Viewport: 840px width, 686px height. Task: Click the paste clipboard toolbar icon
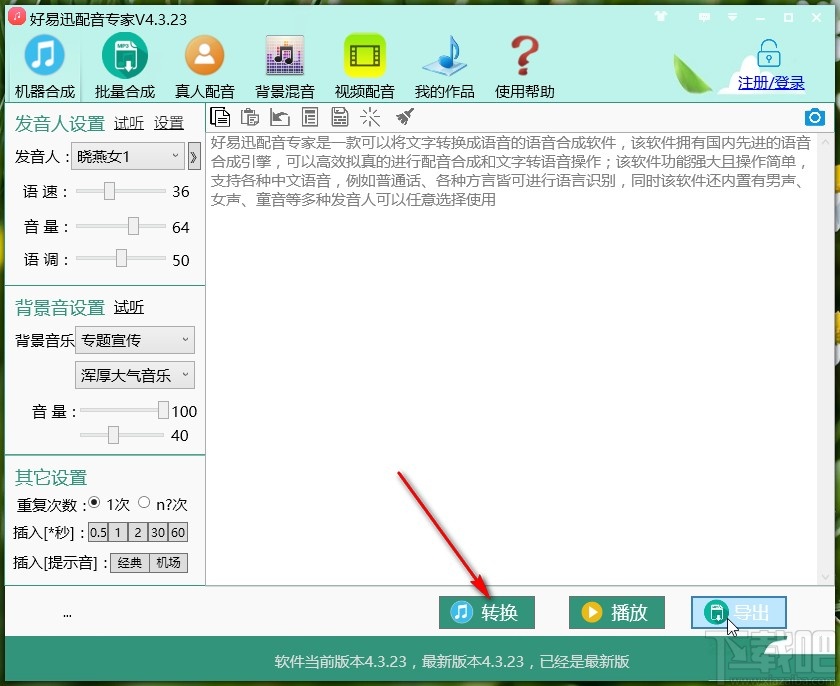point(250,117)
